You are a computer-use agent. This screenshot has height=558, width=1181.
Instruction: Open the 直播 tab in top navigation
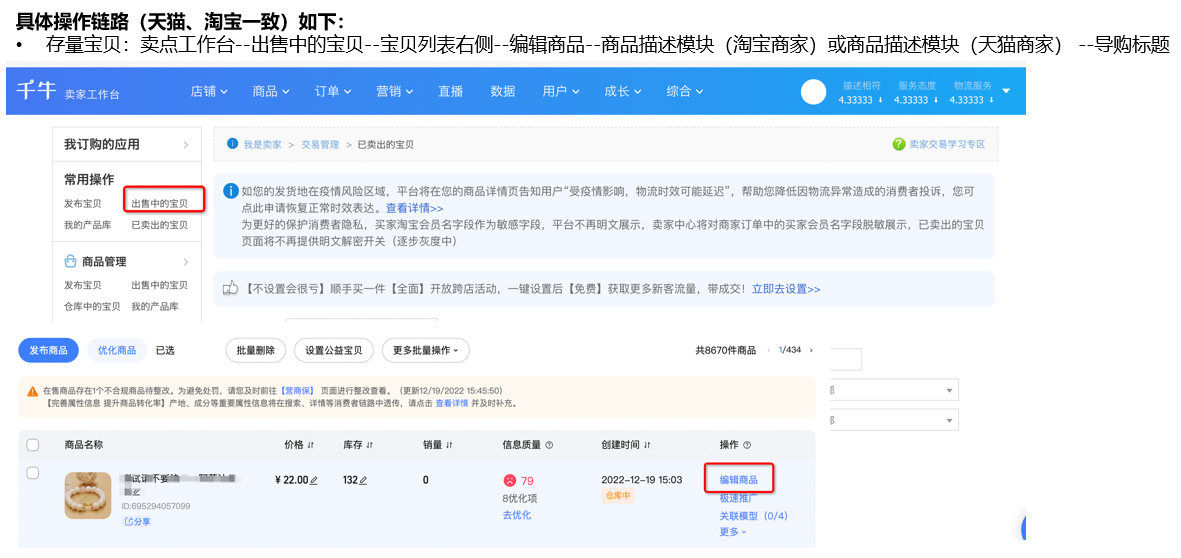coord(450,91)
